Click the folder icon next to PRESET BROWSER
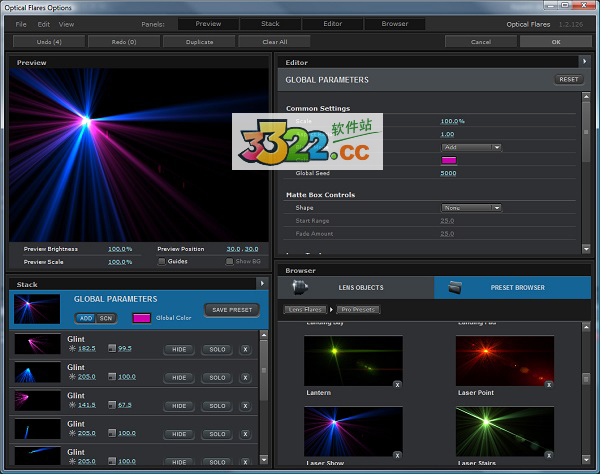This screenshot has width=600, height=474. coord(455,287)
